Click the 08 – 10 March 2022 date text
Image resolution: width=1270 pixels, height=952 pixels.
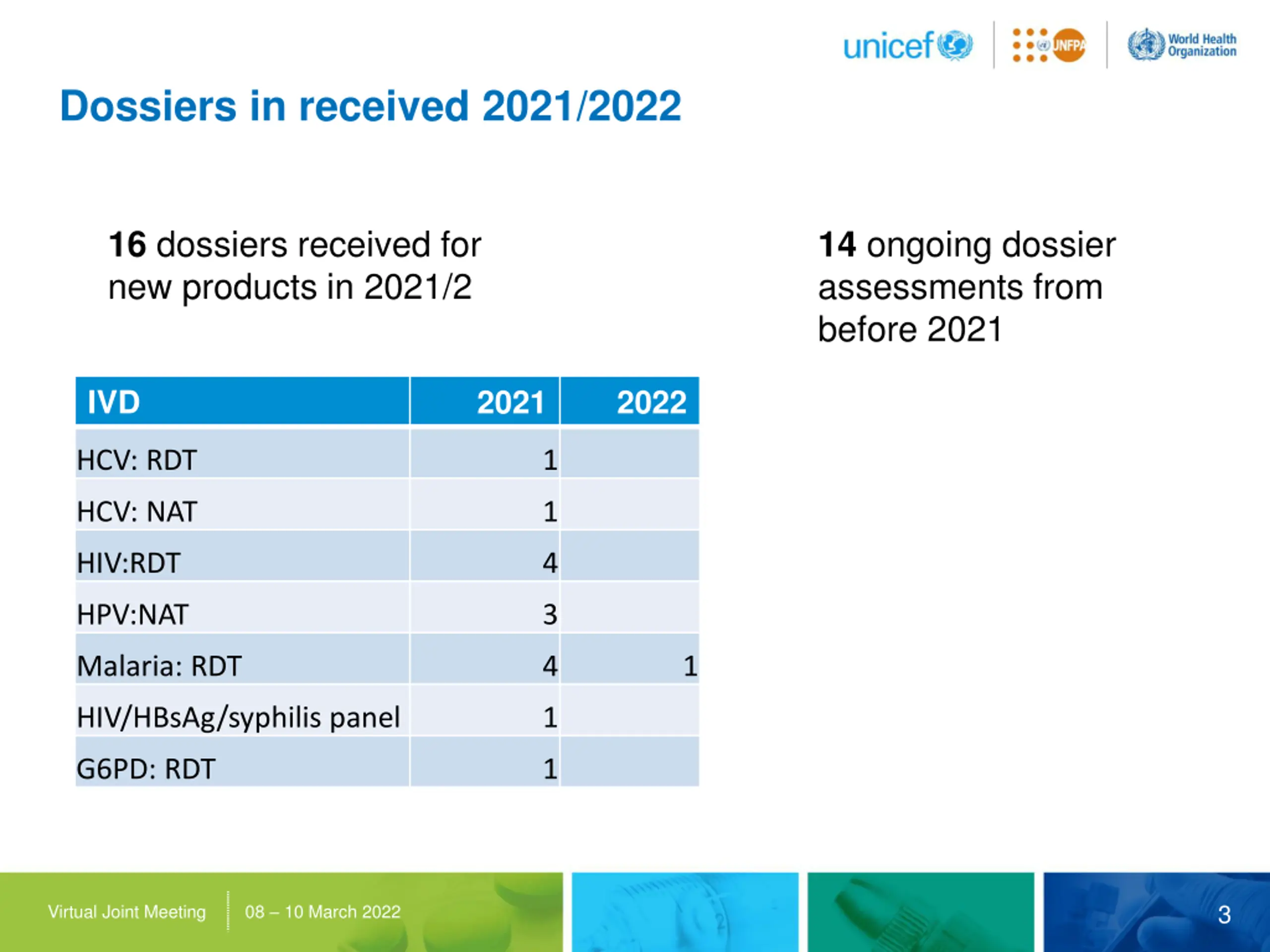[322, 912]
